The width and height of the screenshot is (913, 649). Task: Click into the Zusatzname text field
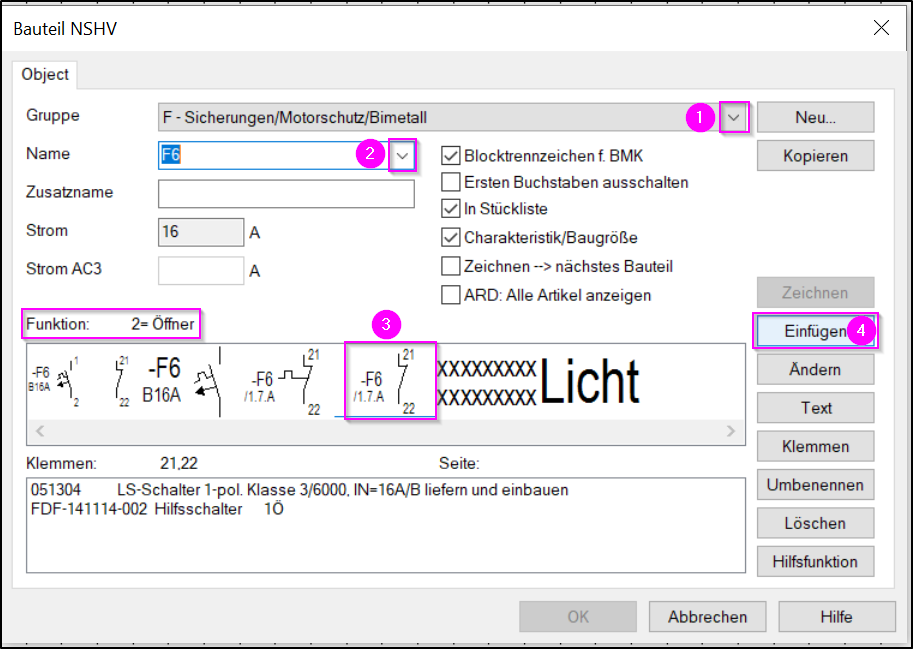286,194
